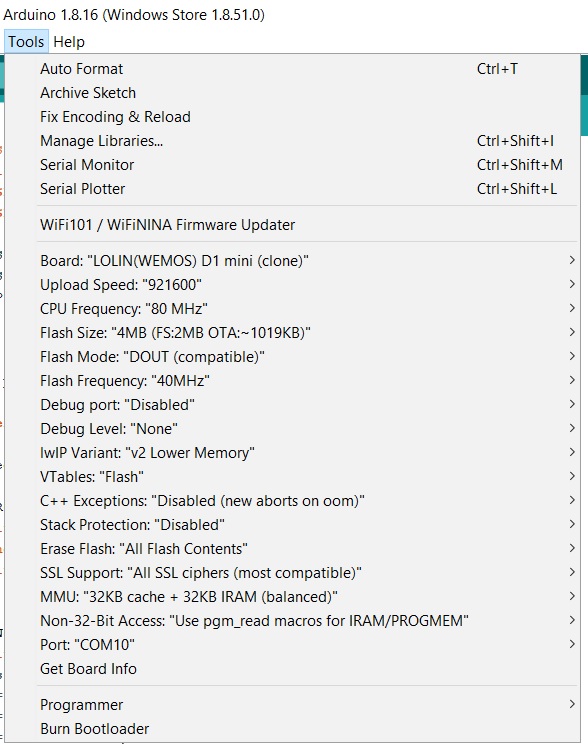This screenshot has width=588, height=750.
Task: Choose Archive Sketch
Action: click(x=292, y=93)
